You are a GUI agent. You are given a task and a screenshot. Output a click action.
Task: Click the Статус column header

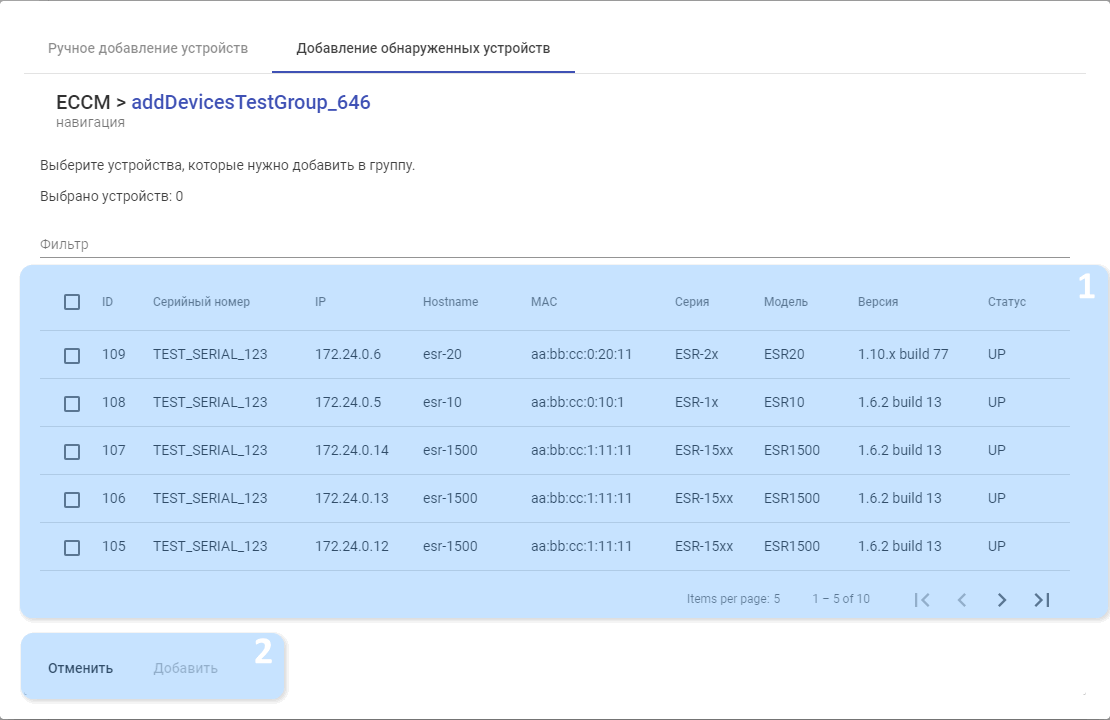point(1006,302)
